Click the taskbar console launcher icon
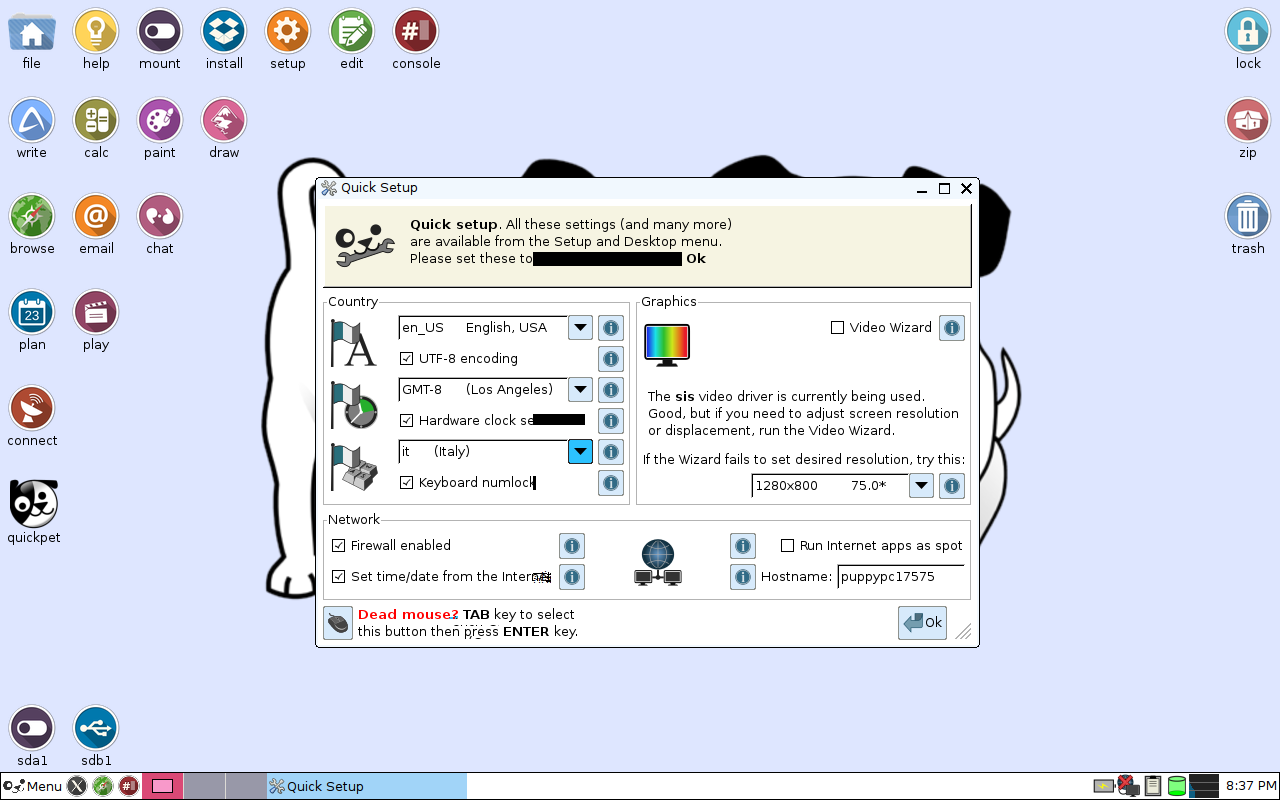Viewport: 1280px width, 800px height. pos(129,786)
